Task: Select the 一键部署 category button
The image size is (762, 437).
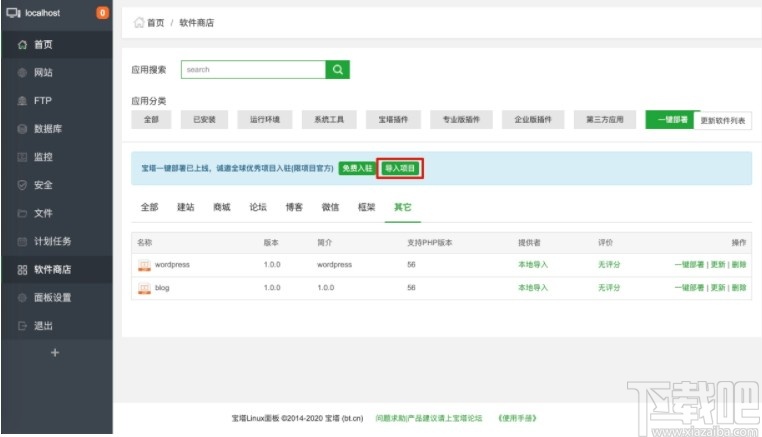Action: click(672, 120)
